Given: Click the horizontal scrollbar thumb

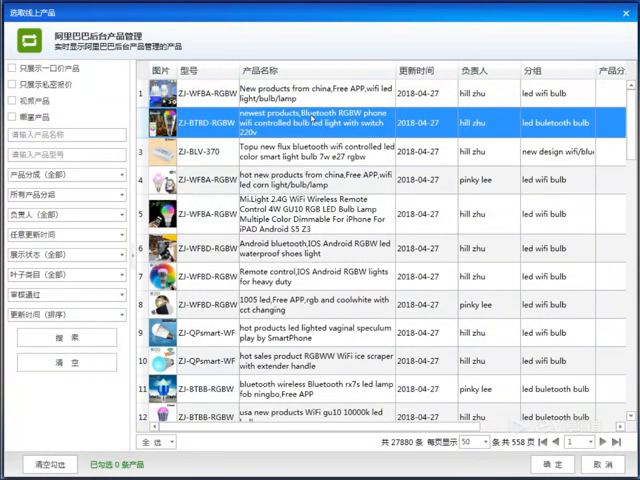Looking at the screenshot, I should click(x=319, y=427).
